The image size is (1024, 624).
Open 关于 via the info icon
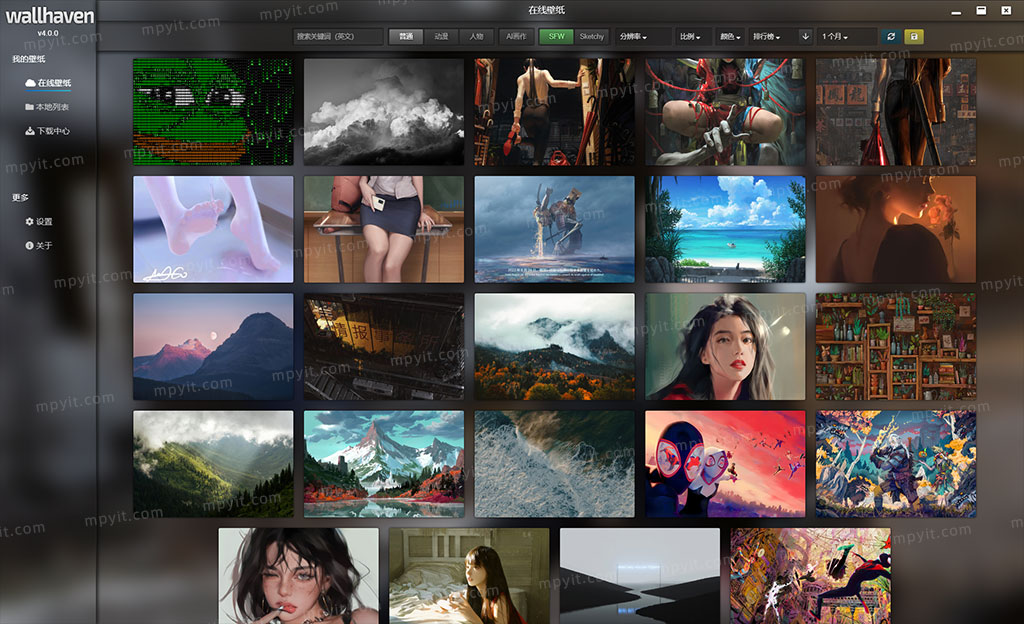[29, 246]
